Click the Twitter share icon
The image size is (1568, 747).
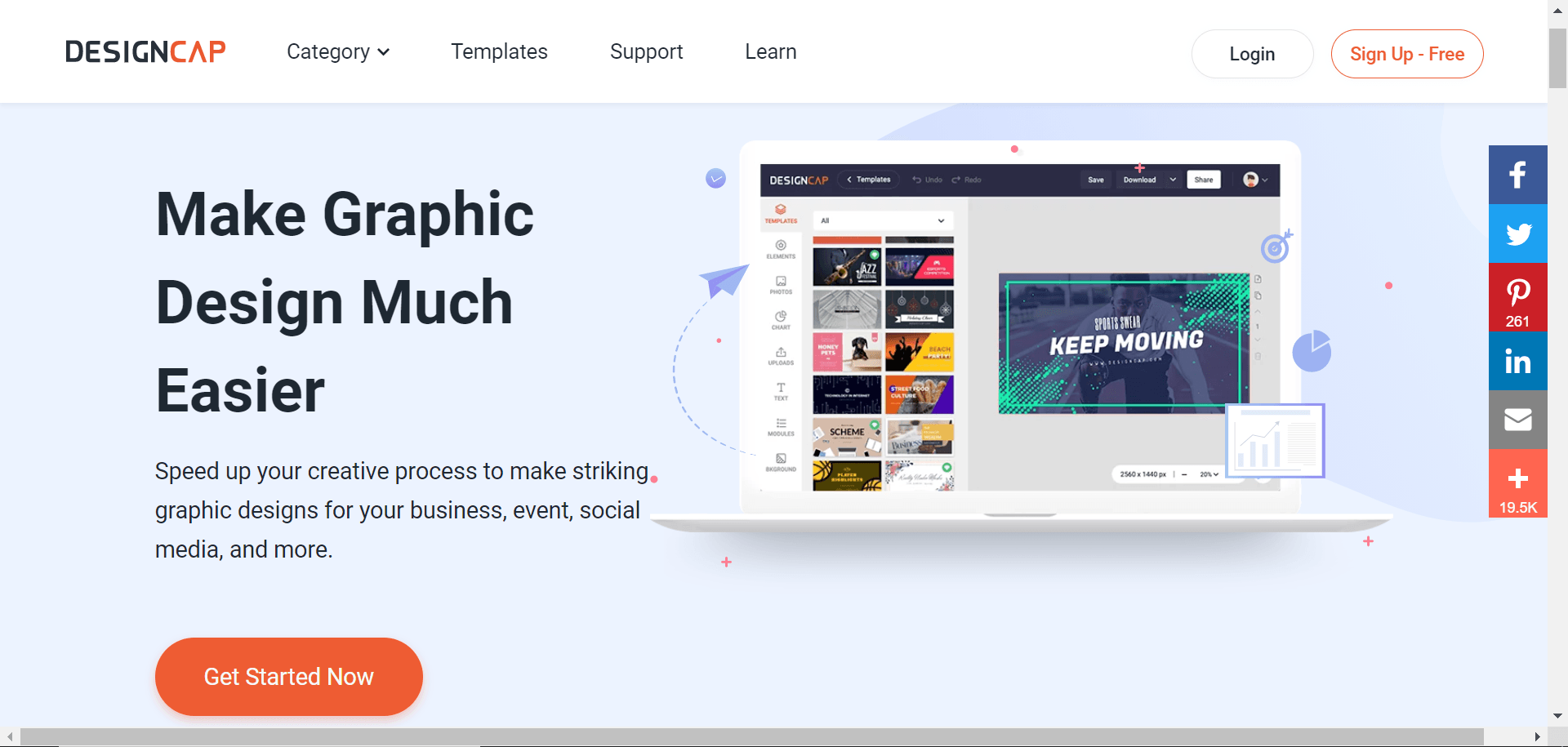(1517, 233)
